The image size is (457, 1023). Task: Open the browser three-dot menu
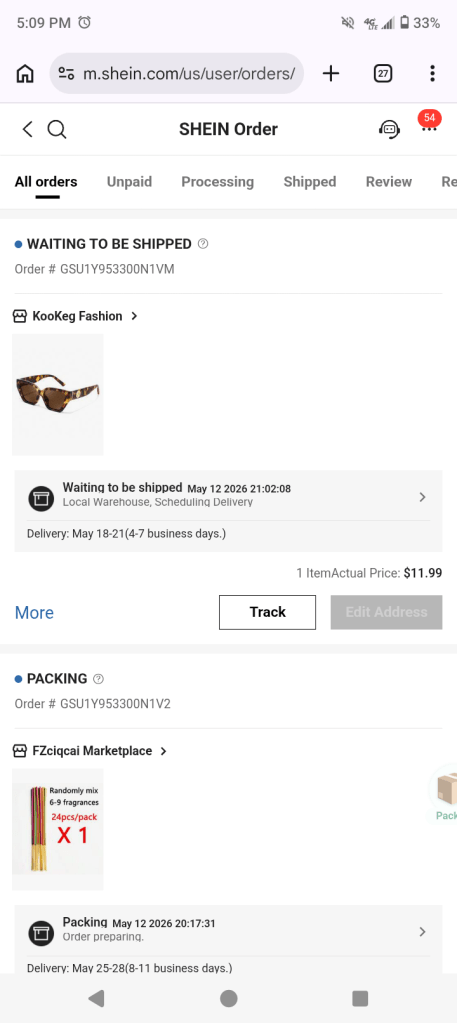pyautogui.click(x=432, y=74)
